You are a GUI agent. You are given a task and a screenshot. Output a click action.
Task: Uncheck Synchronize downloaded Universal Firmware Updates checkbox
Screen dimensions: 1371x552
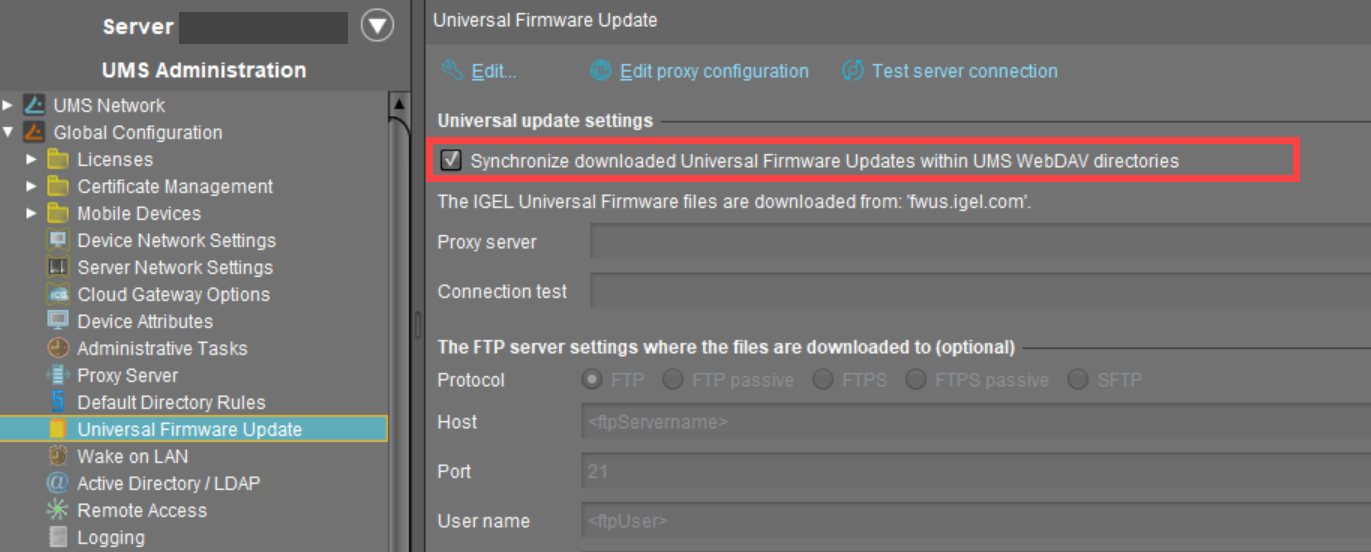click(452, 160)
